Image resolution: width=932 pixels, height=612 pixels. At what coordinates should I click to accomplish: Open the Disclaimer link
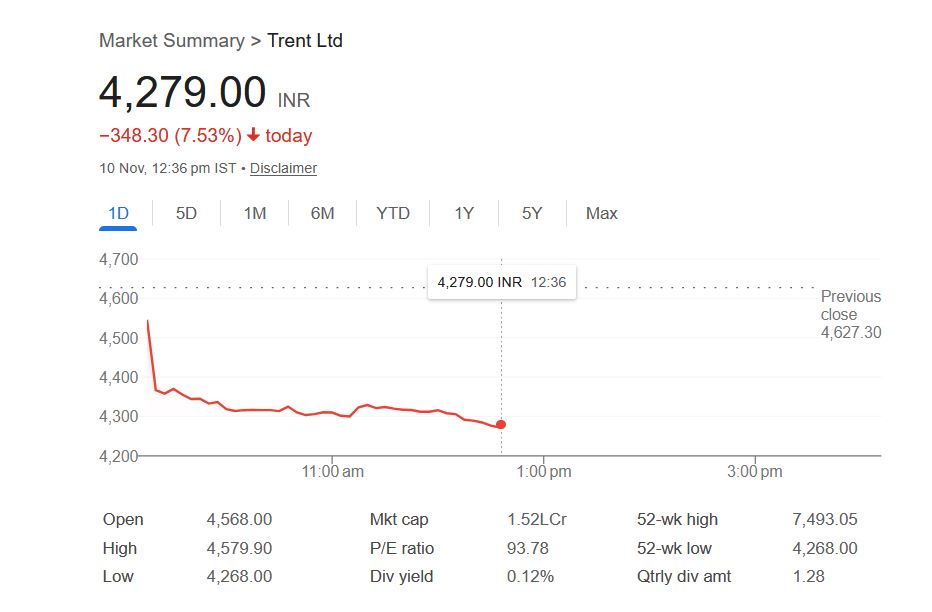click(x=283, y=168)
